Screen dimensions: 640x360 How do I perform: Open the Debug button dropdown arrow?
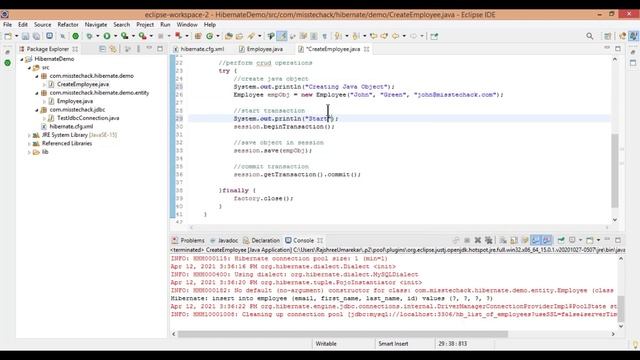tap(98, 36)
